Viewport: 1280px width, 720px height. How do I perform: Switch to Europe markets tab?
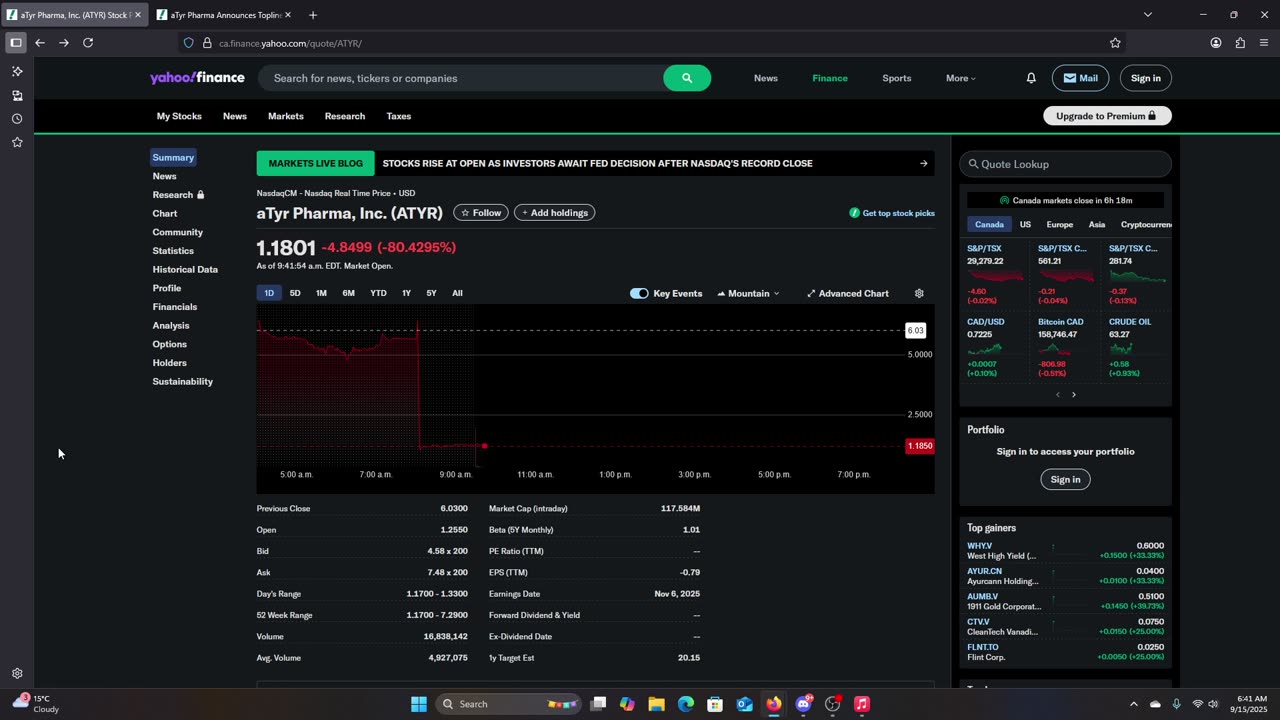(x=1059, y=225)
